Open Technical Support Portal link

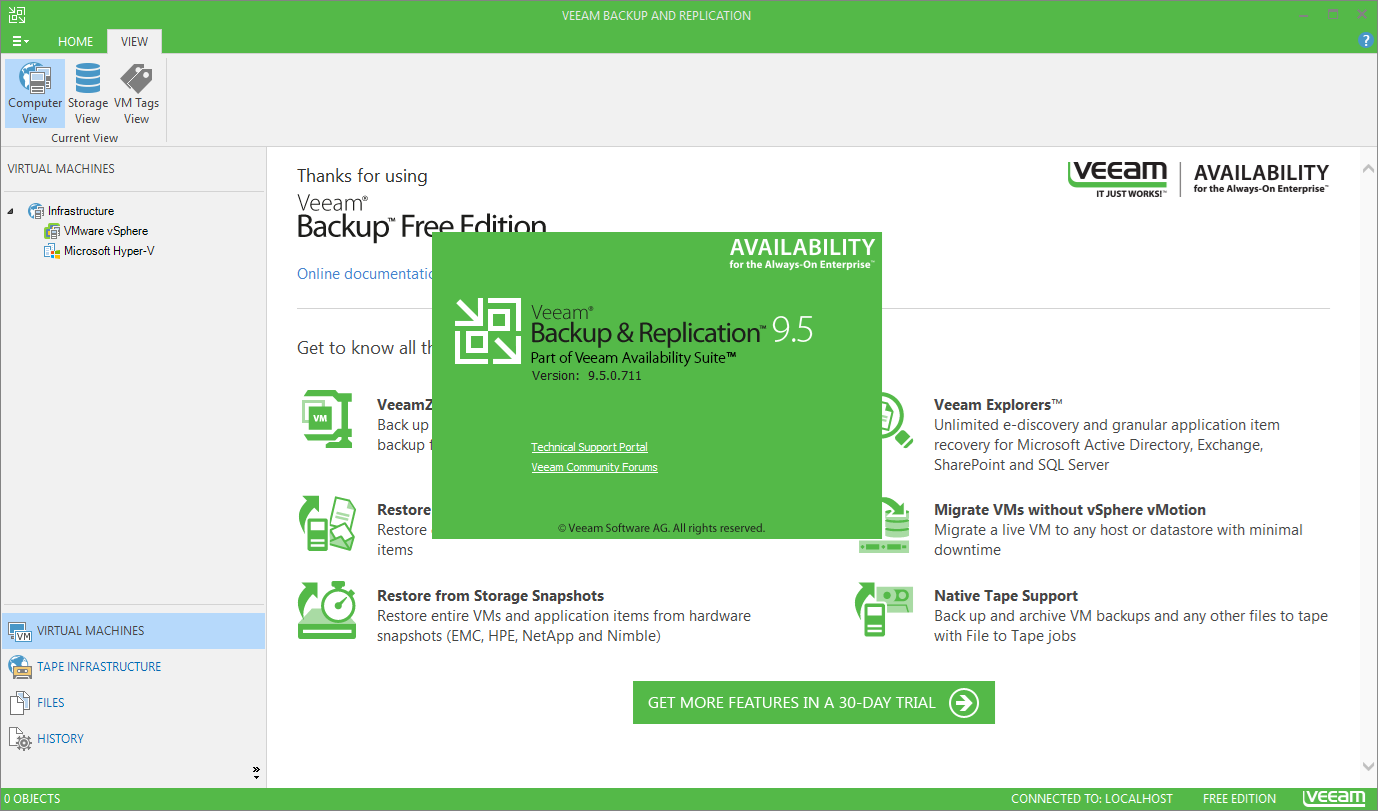pos(589,447)
